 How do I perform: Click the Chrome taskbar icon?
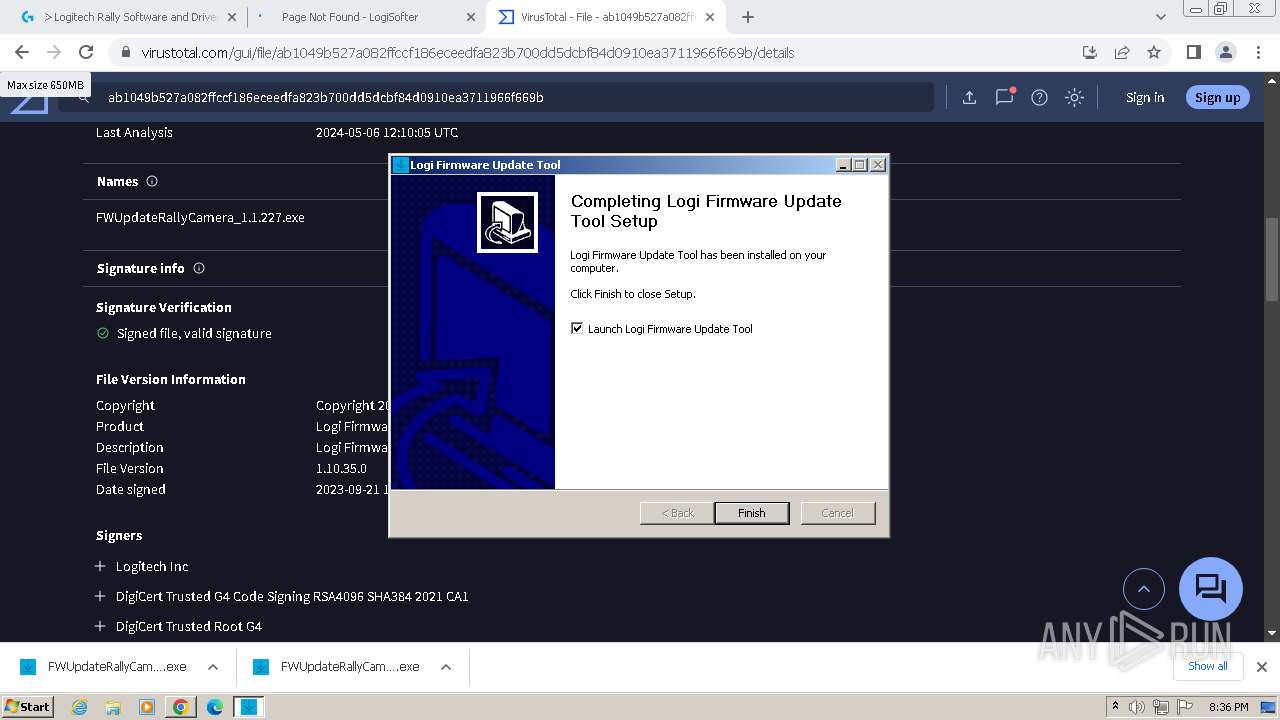[181, 707]
